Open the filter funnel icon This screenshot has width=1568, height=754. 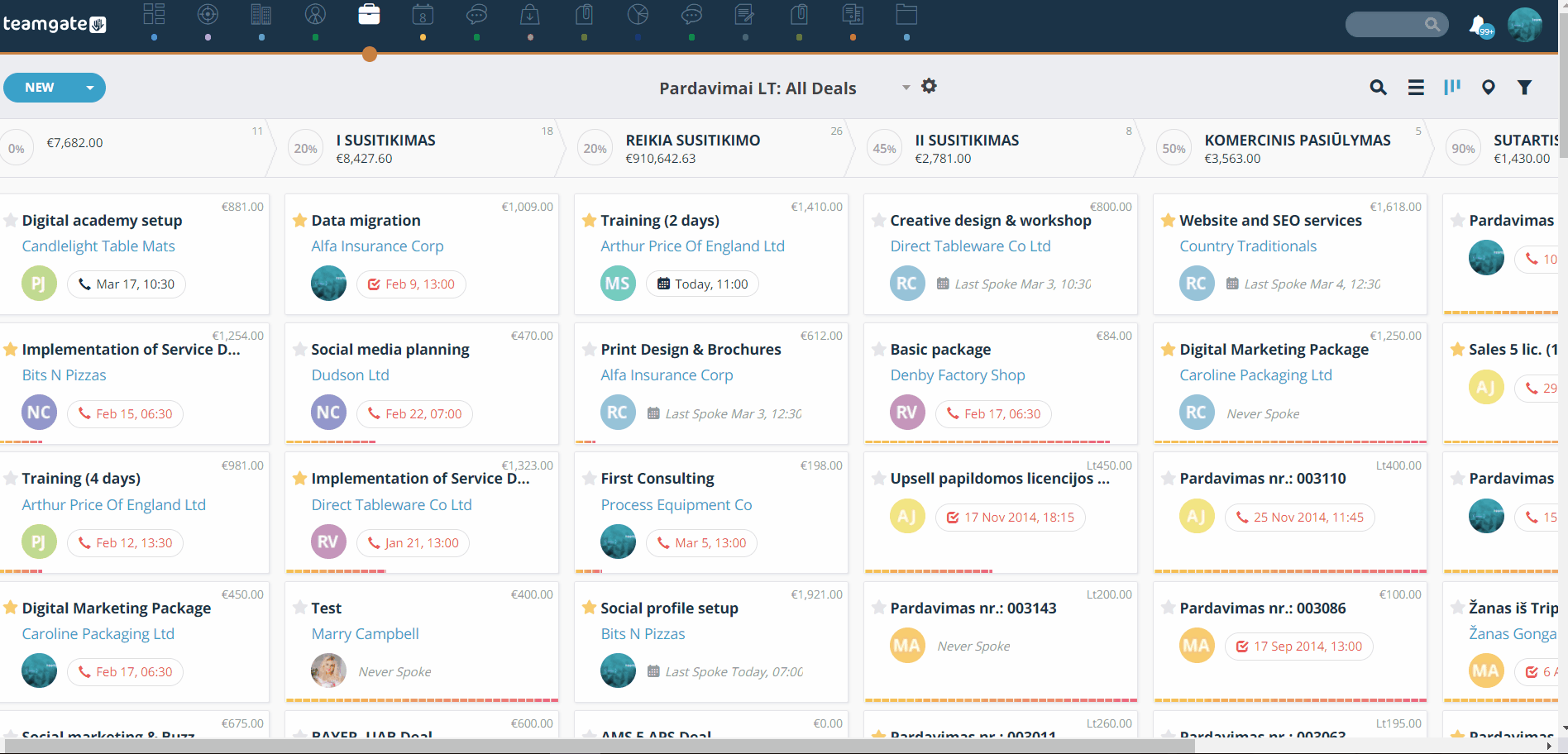pyautogui.click(x=1524, y=88)
